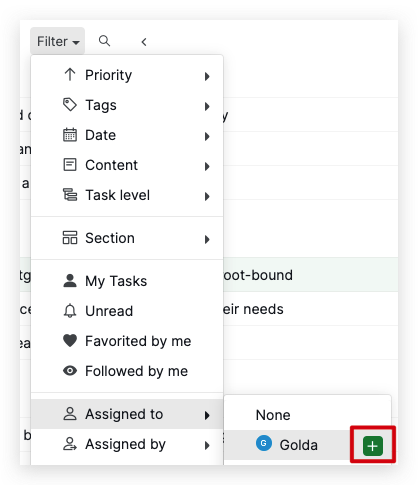
Task: Click the left chevron collapse icon
Action: click(144, 42)
